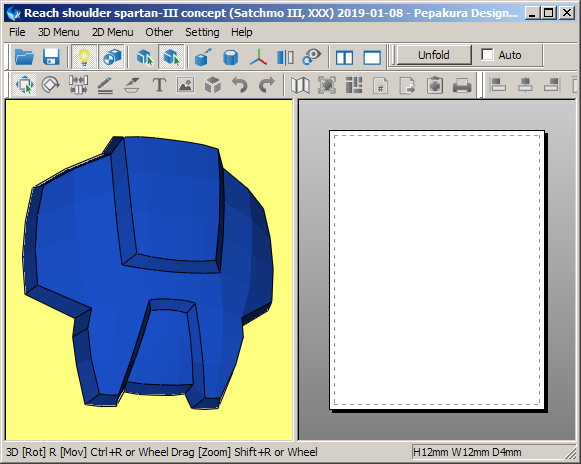Image resolution: width=581 pixels, height=464 pixels.
Task: Open a file with the folder icon
Action: click(24, 57)
